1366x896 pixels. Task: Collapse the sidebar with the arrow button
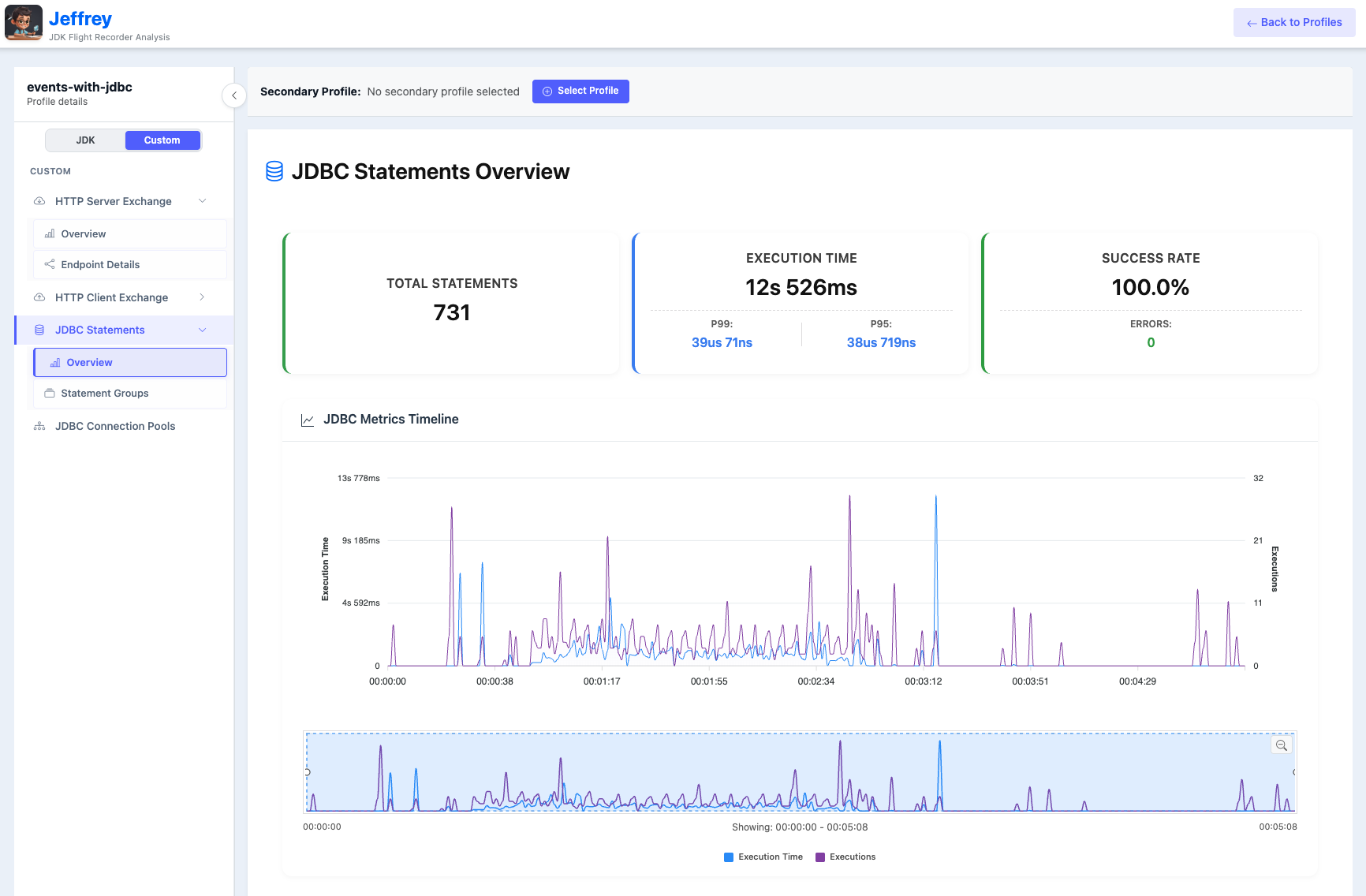[x=234, y=95]
